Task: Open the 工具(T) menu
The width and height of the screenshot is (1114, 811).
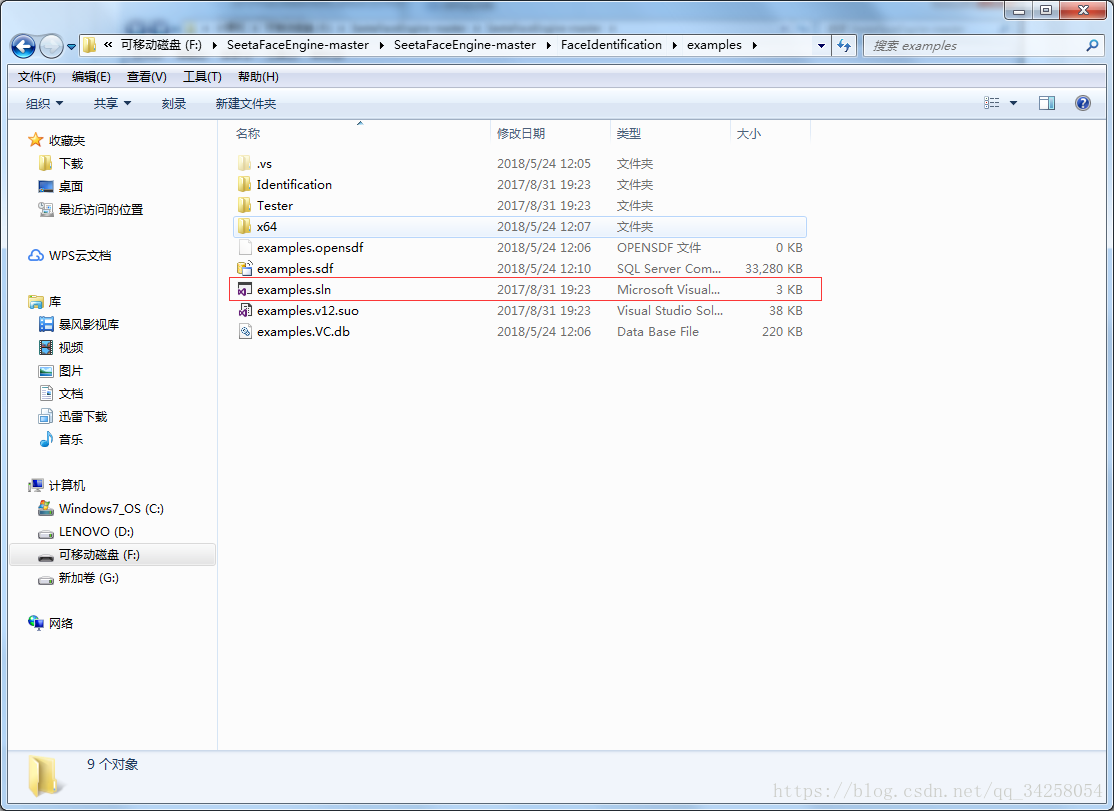Action: [202, 77]
